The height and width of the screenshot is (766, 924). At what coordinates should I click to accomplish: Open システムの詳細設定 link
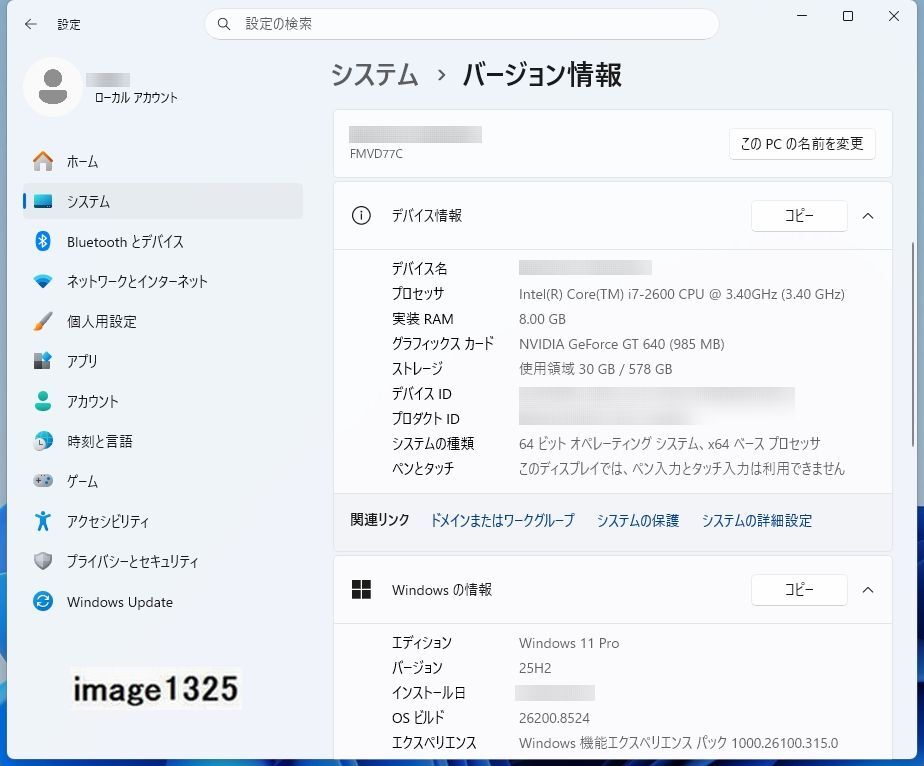point(757,520)
